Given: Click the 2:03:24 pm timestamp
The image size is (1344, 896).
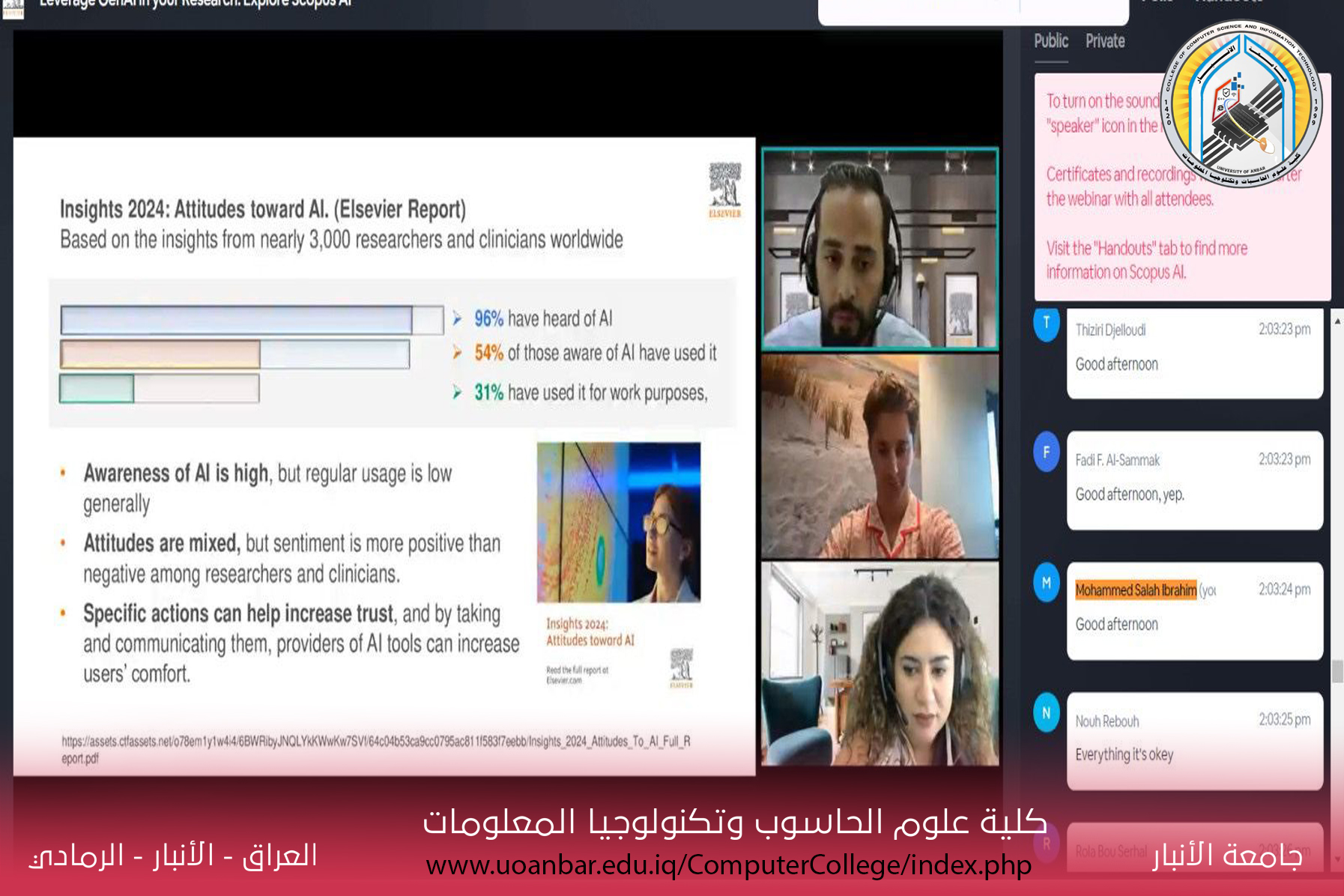Looking at the screenshot, I should coord(1285,590).
